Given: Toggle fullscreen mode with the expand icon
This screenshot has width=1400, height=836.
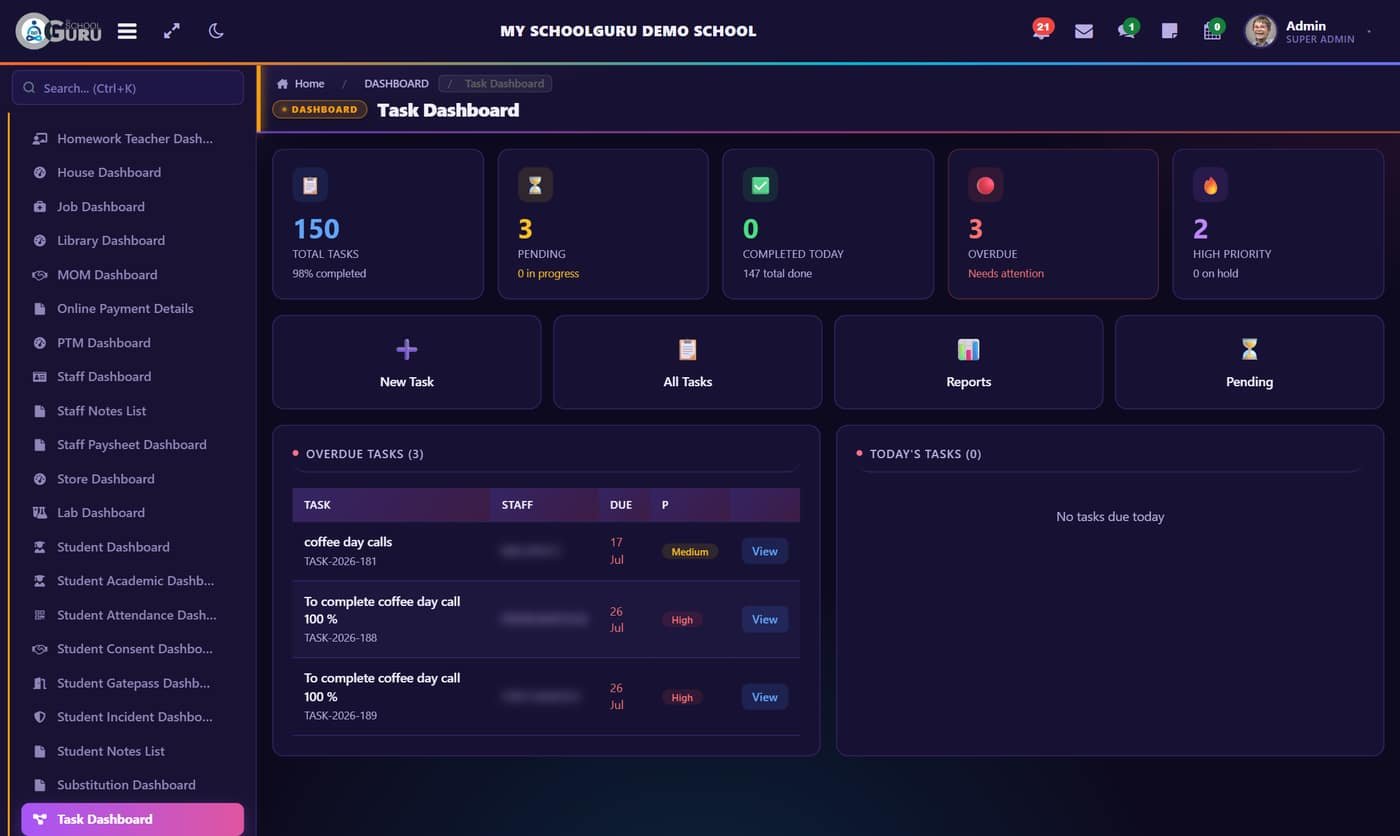Looking at the screenshot, I should 172,31.
